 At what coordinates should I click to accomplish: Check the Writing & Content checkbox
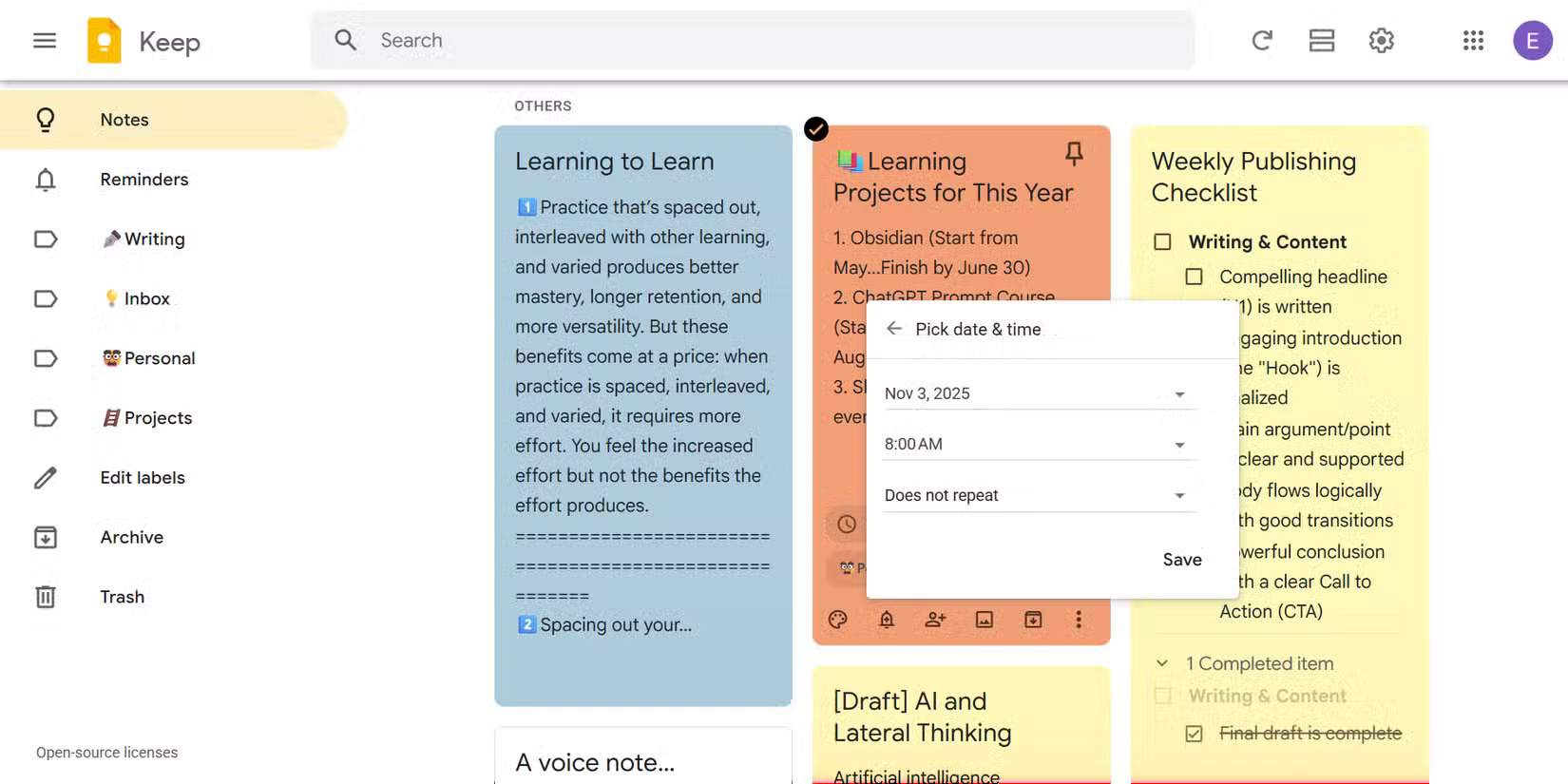pos(1162,241)
